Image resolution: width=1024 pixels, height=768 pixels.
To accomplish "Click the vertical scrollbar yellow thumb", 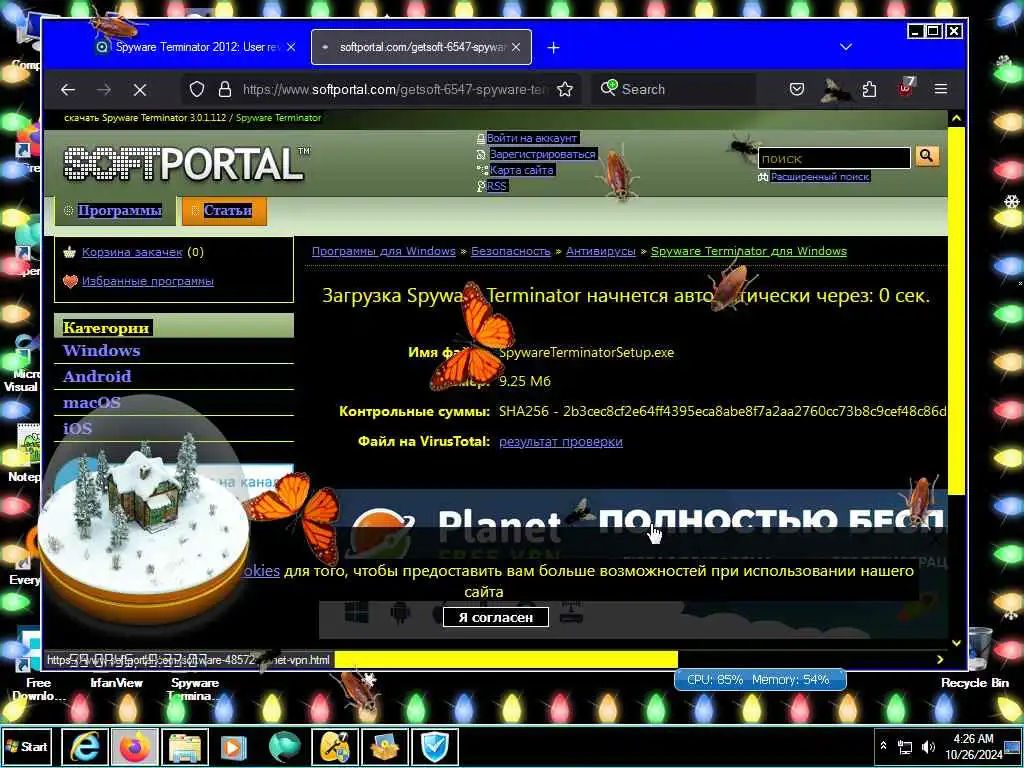I will (956, 312).
